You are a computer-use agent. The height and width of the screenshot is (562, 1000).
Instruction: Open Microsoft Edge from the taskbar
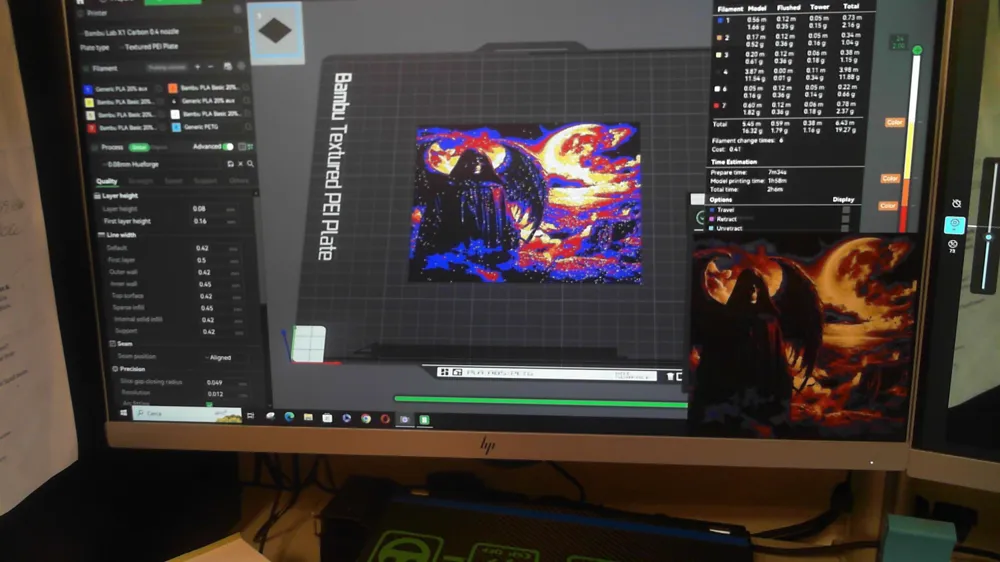[289, 417]
